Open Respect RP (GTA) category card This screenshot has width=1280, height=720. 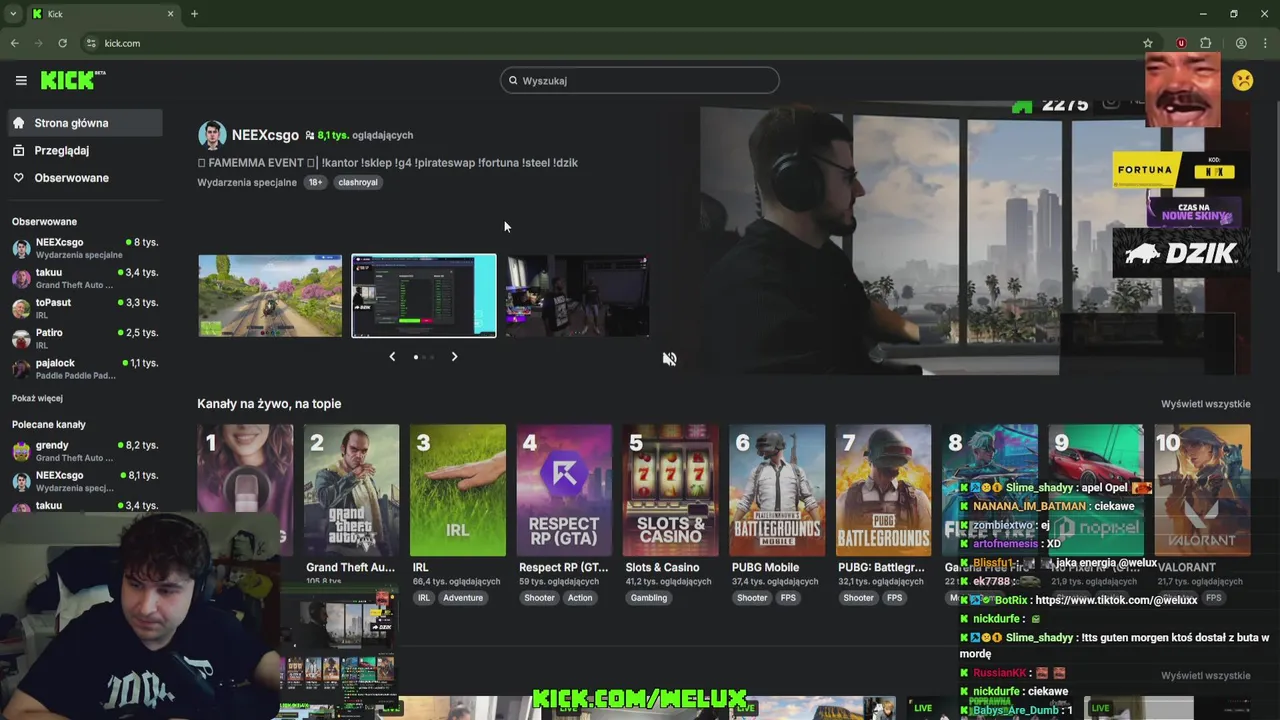pos(564,490)
